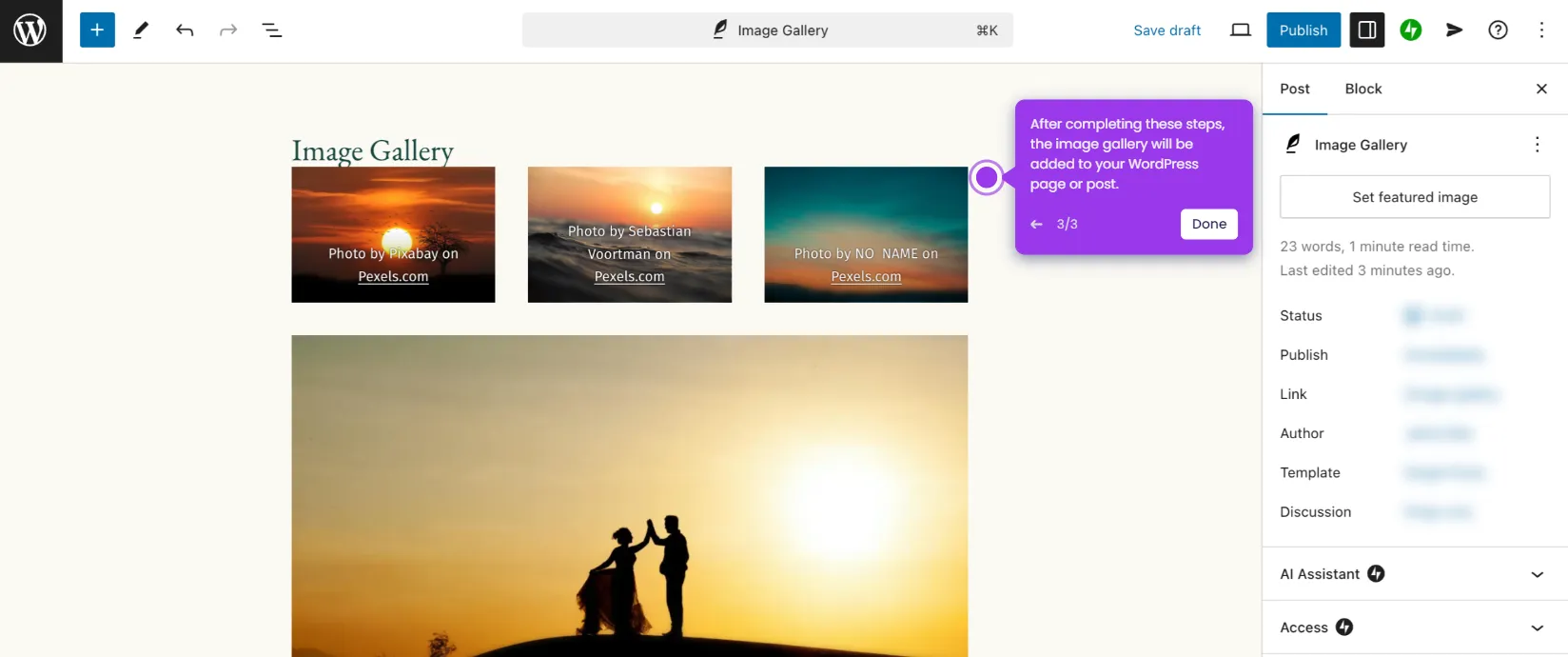Click the purple tour hotspot circle
Screen dimensions: 1568x657
(x=988, y=177)
